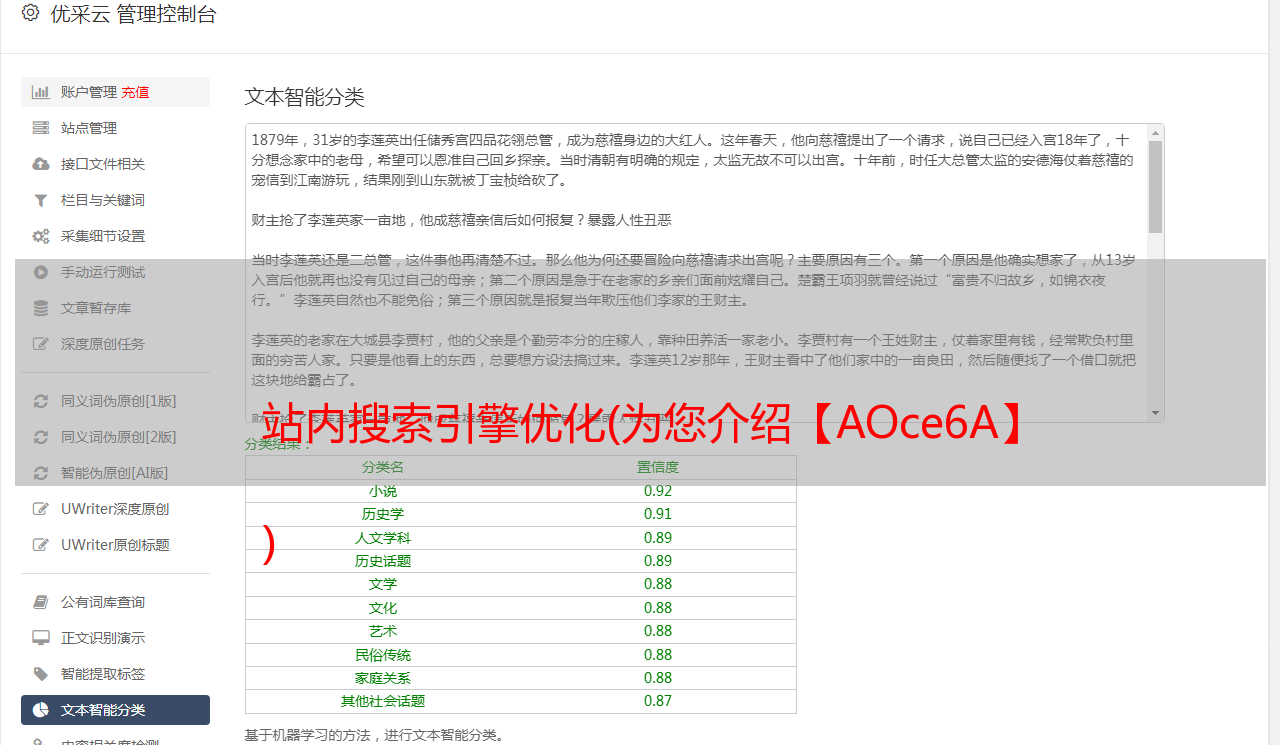This screenshot has width=1280, height=745.
Task: Click the pie chart icon for 文本智能分类
Action: pos(41,710)
